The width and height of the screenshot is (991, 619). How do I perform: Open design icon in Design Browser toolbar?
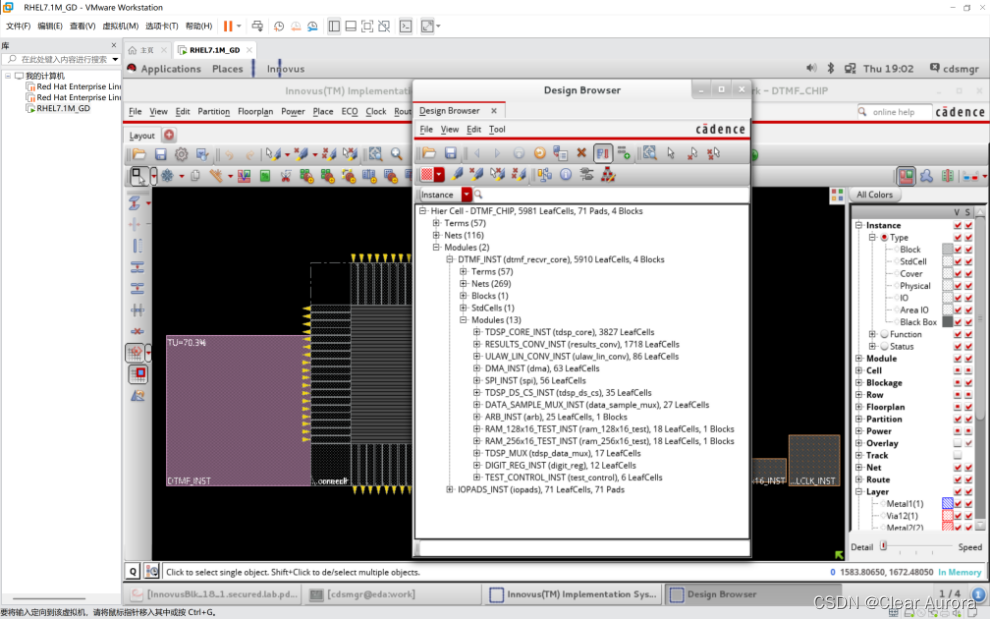[x=429, y=153]
